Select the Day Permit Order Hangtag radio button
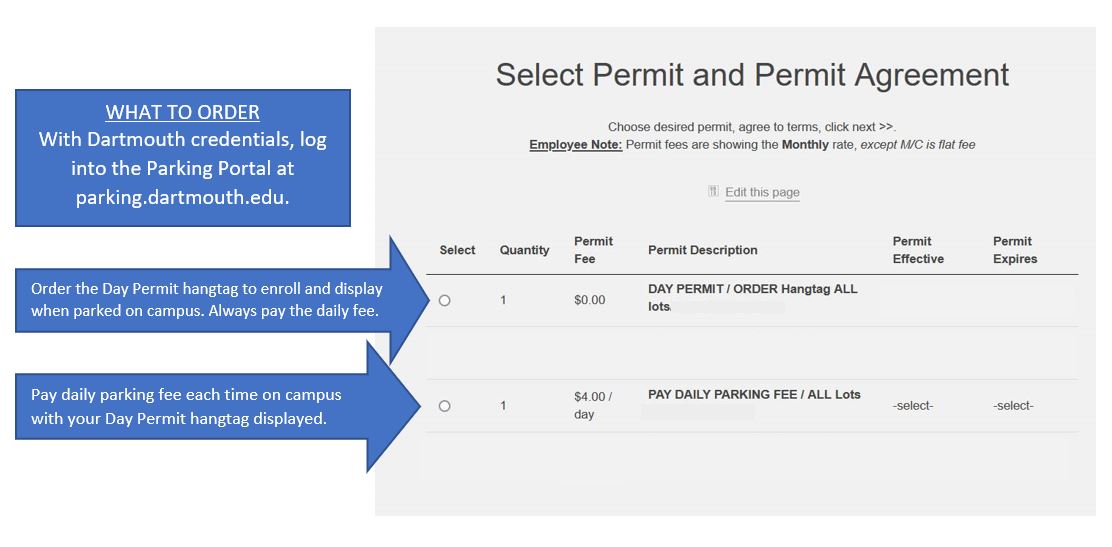The height and width of the screenshot is (547, 1112). (445, 300)
